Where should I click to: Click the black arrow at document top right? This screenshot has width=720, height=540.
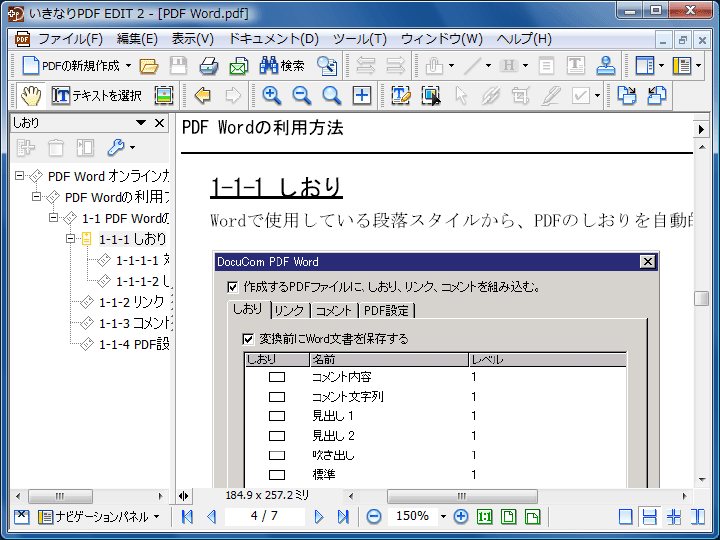tap(701, 129)
